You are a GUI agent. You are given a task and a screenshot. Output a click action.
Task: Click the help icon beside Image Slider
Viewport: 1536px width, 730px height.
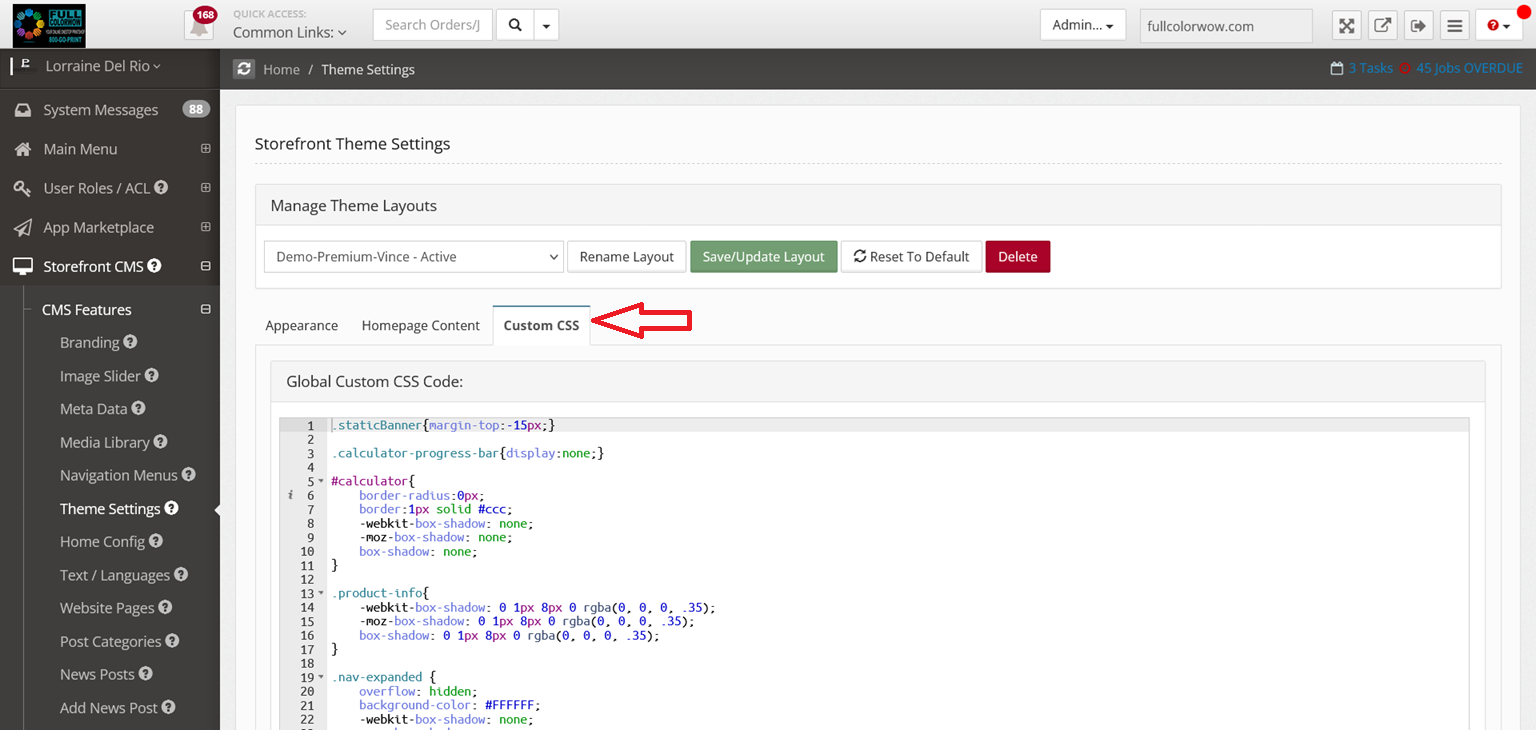point(152,375)
